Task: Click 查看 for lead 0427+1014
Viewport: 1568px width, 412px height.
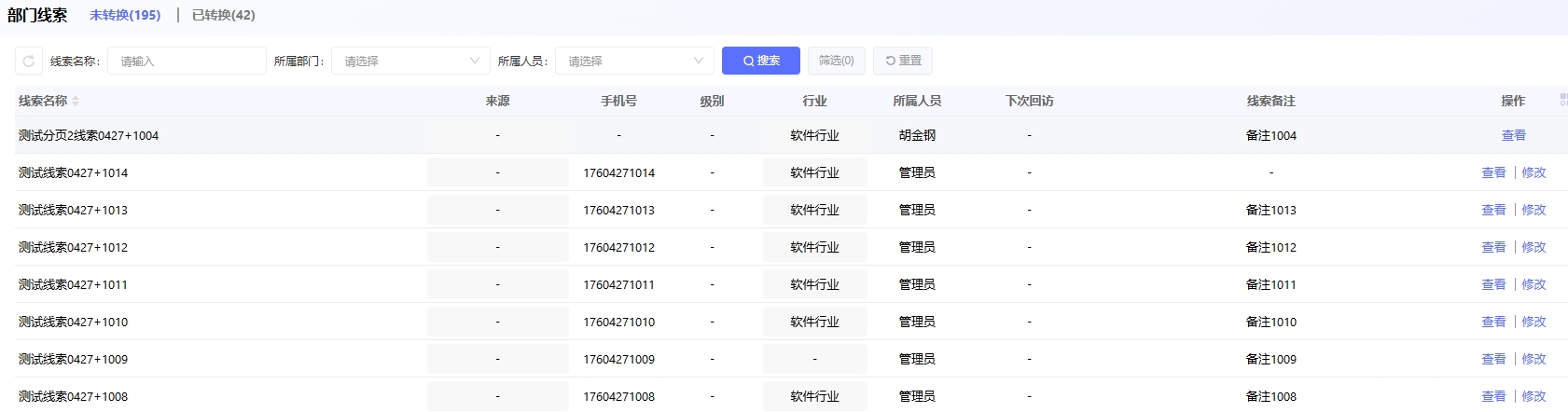Action: click(x=1493, y=172)
